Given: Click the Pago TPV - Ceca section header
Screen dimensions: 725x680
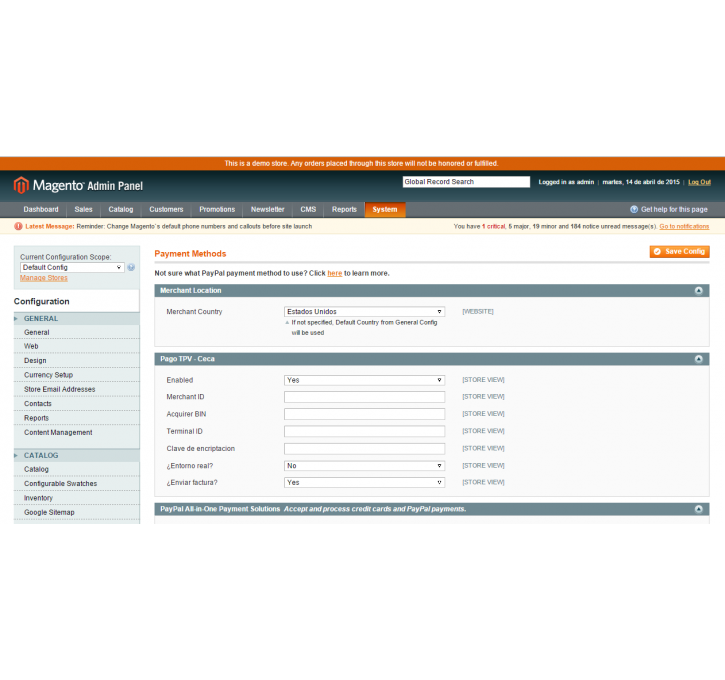Looking at the screenshot, I should coord(431,359).
